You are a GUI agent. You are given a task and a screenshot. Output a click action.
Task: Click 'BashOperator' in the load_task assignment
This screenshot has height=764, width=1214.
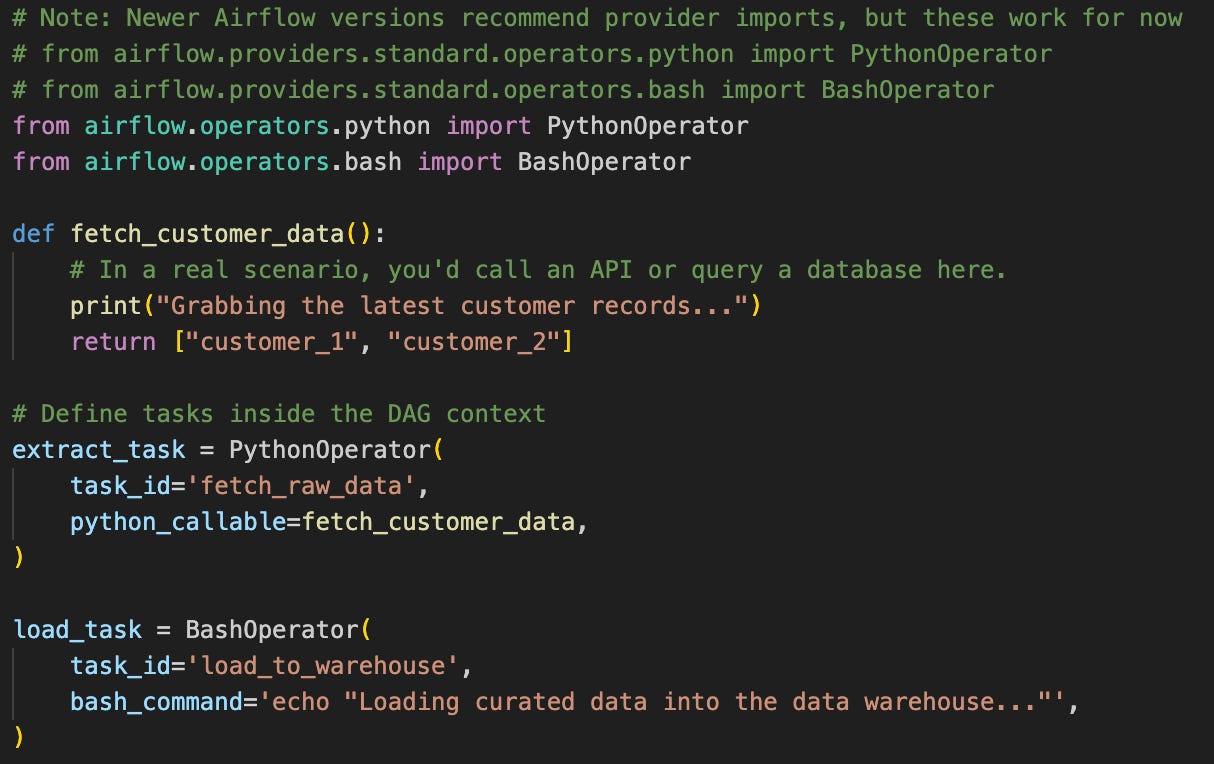tap(272, 630)
